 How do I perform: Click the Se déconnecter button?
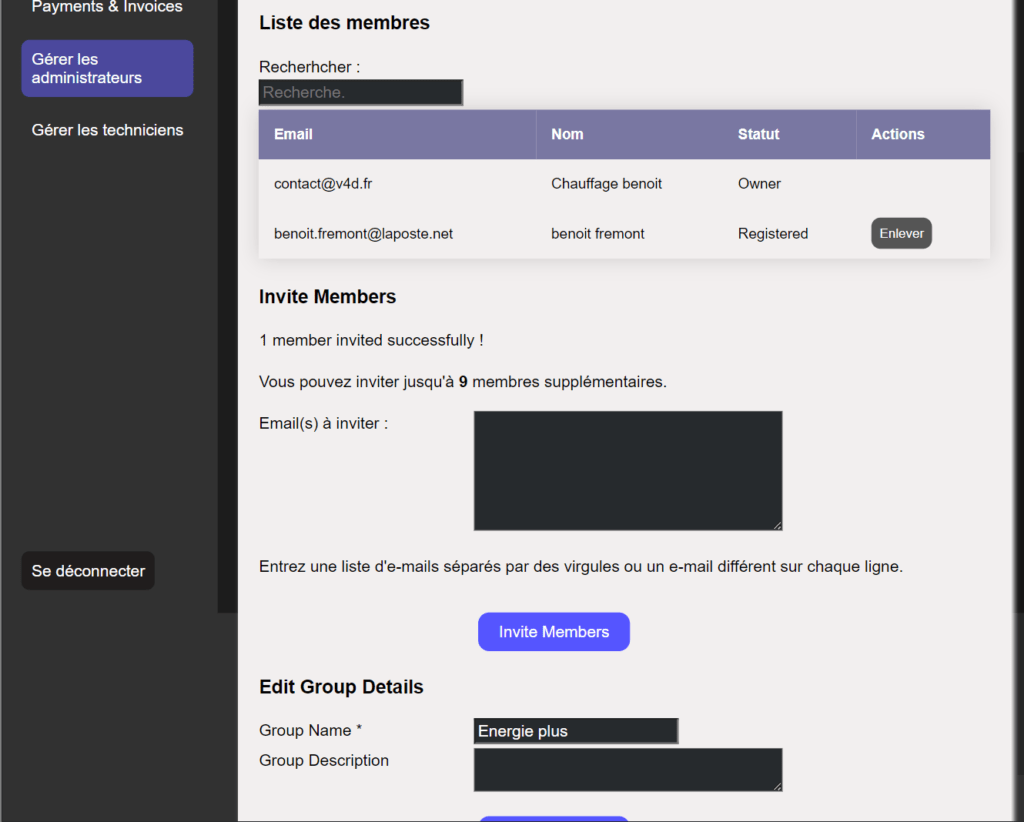tap(88, 571)
